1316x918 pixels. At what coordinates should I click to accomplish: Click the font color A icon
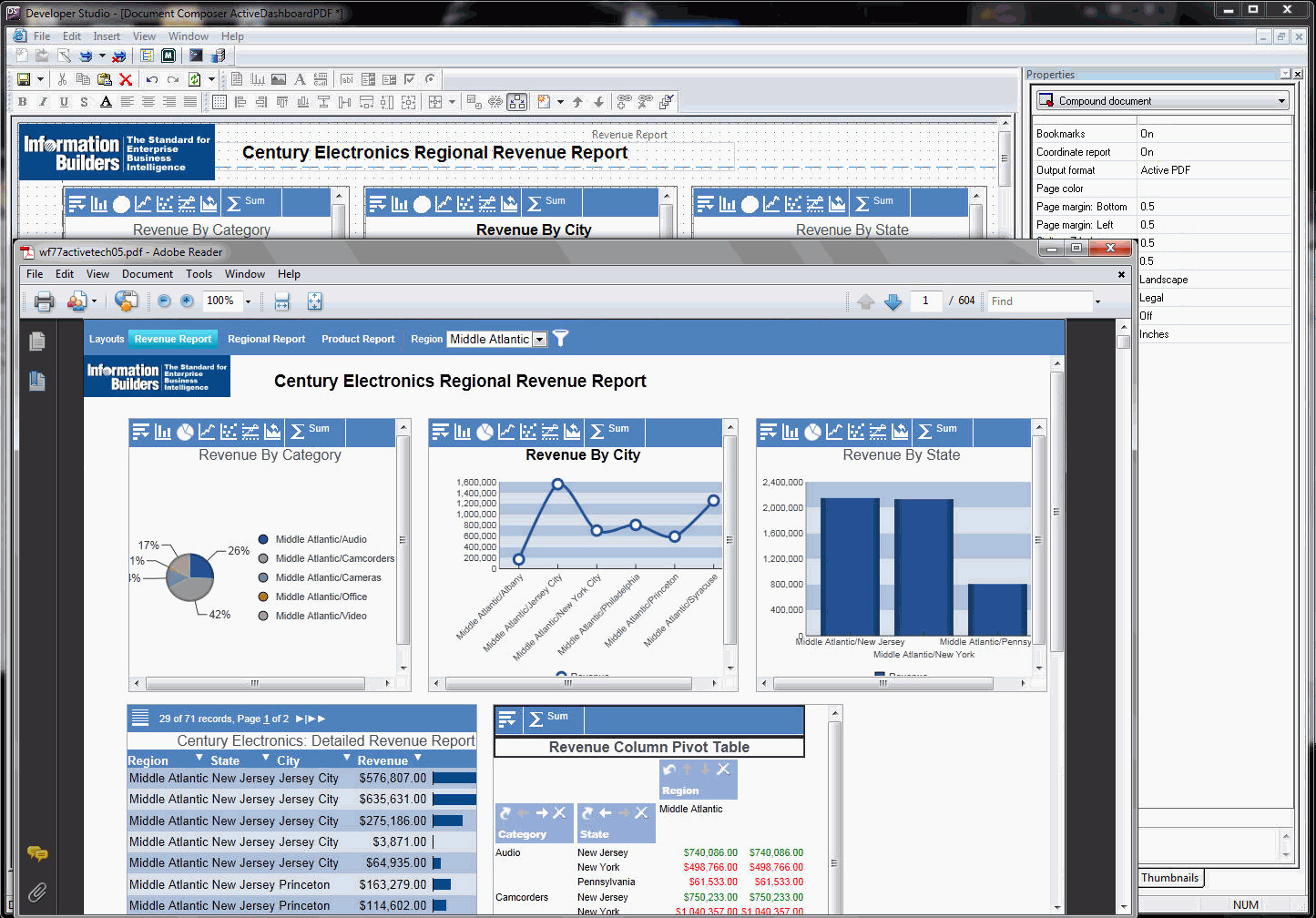point(106,102)
